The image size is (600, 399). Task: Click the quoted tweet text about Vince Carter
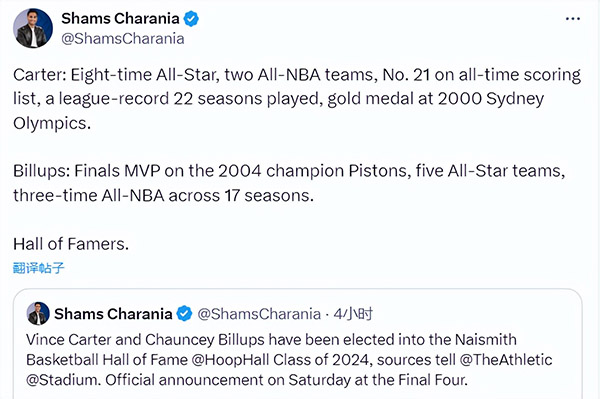pyautogui.click(x=289, y=360)
